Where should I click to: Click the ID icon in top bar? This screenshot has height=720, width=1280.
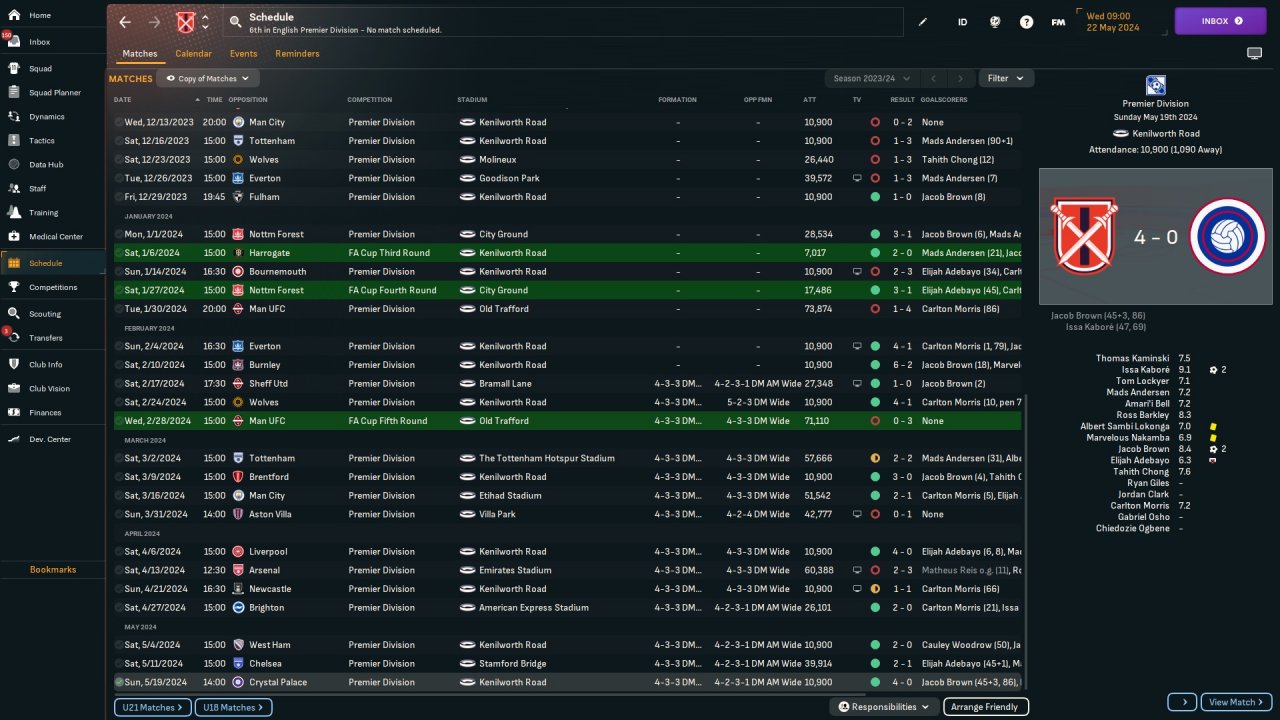point(962,22)
